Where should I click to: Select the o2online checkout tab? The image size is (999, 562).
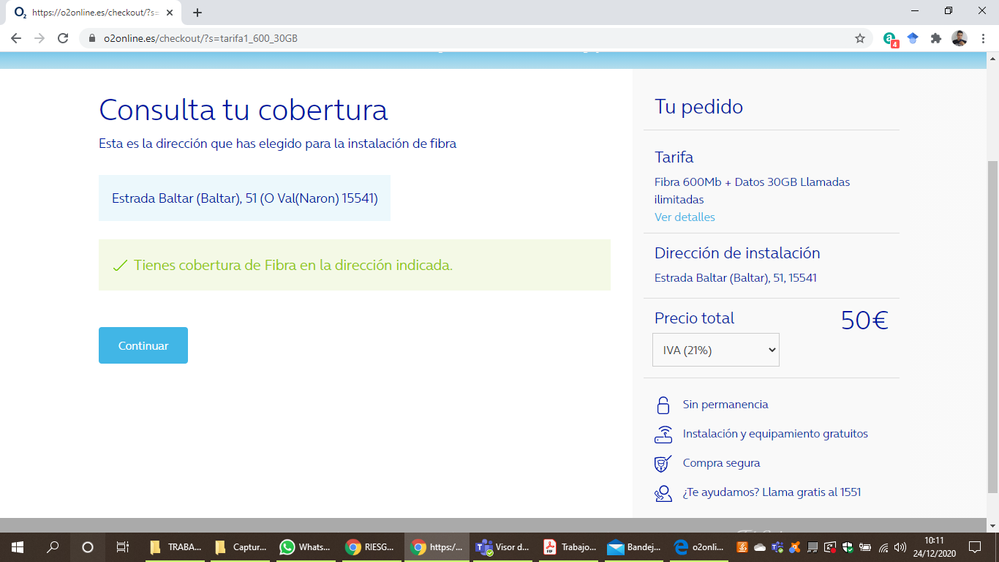click(x=94, y=13)
